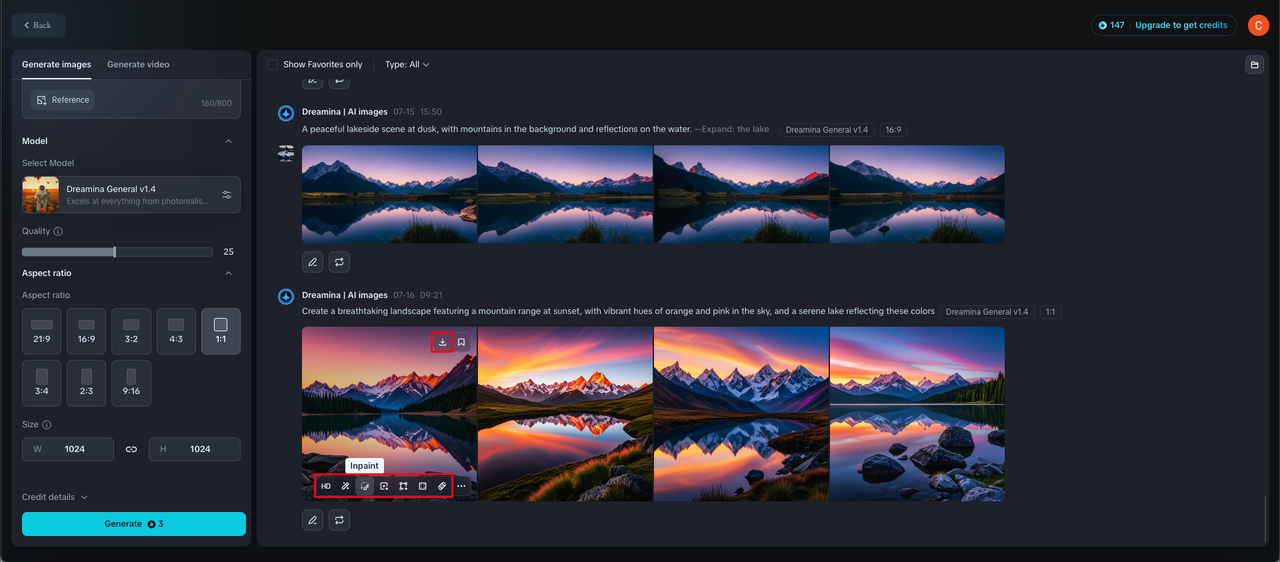This screenshot has width=1280, height=562.
Task: Click the Quality slider track
Action: click(117, 252)
